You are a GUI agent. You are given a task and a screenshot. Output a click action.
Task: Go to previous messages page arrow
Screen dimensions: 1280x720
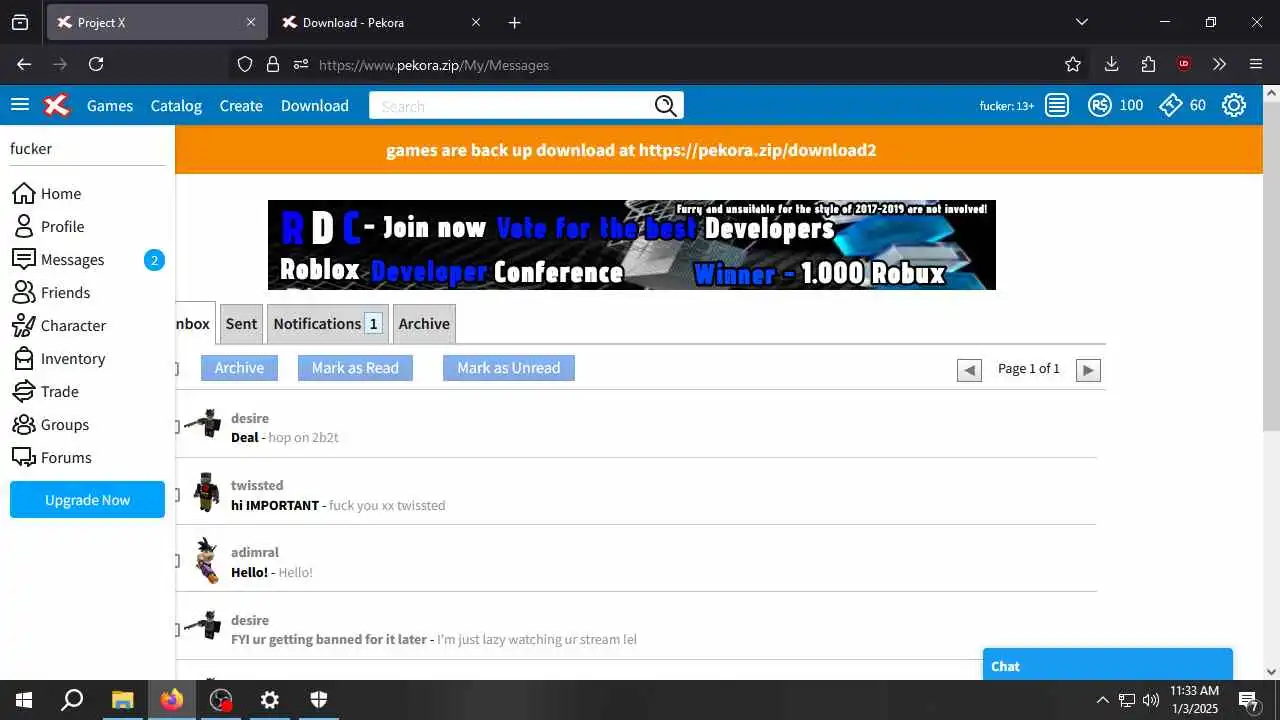pyautogui.click(x=969, y=370)
